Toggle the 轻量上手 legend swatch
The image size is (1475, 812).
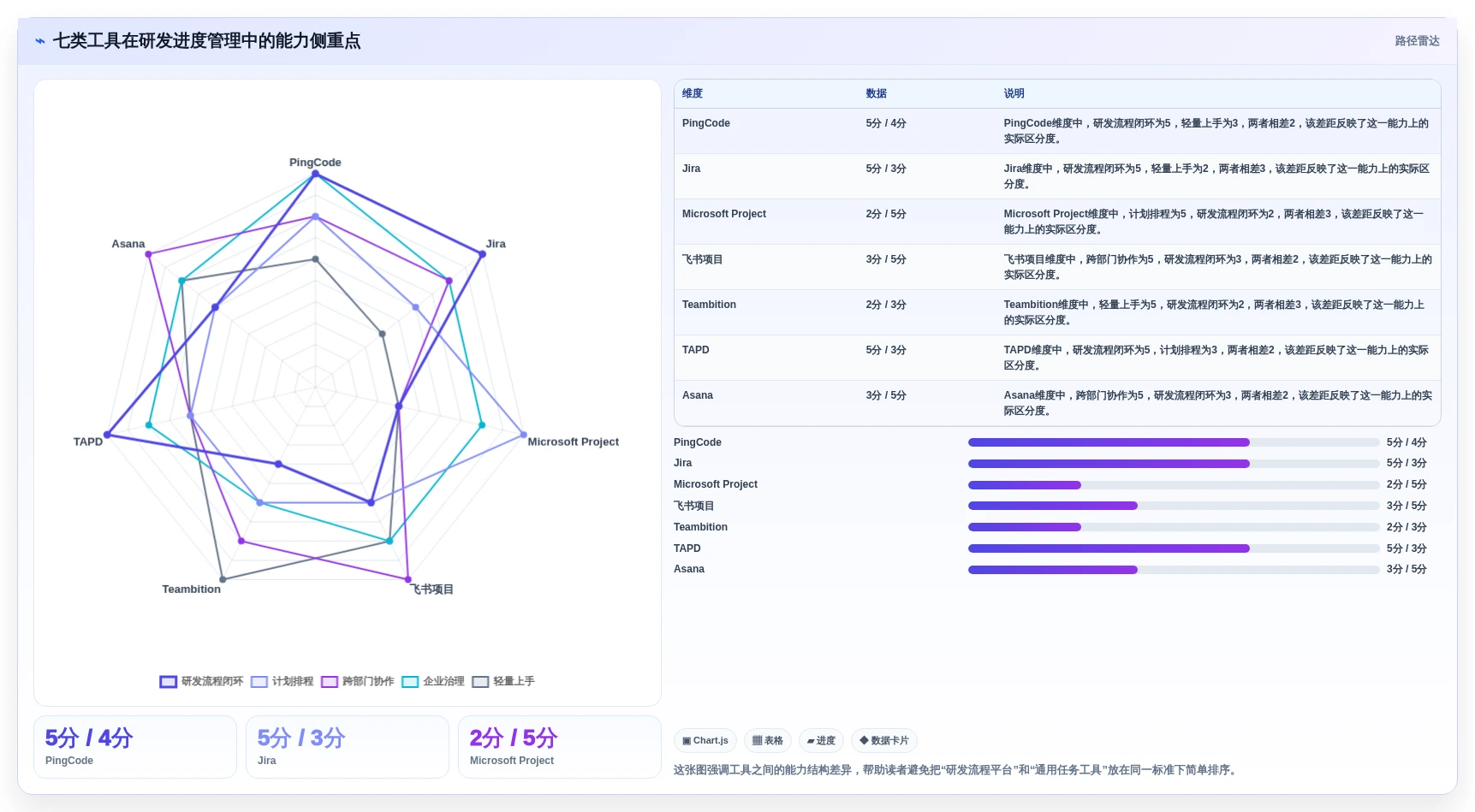(x=480, y=682)
